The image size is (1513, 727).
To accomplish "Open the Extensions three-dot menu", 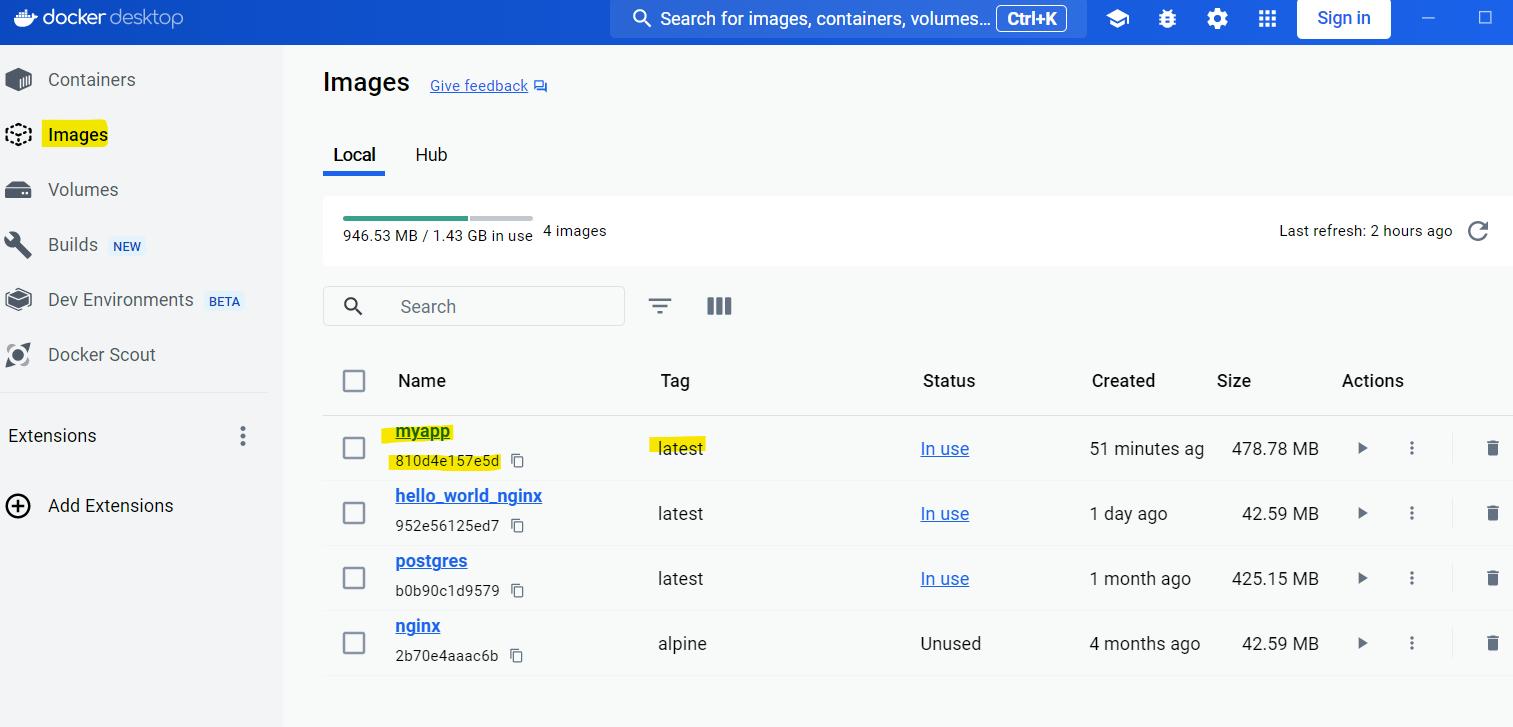I will (x=242, y=436).
